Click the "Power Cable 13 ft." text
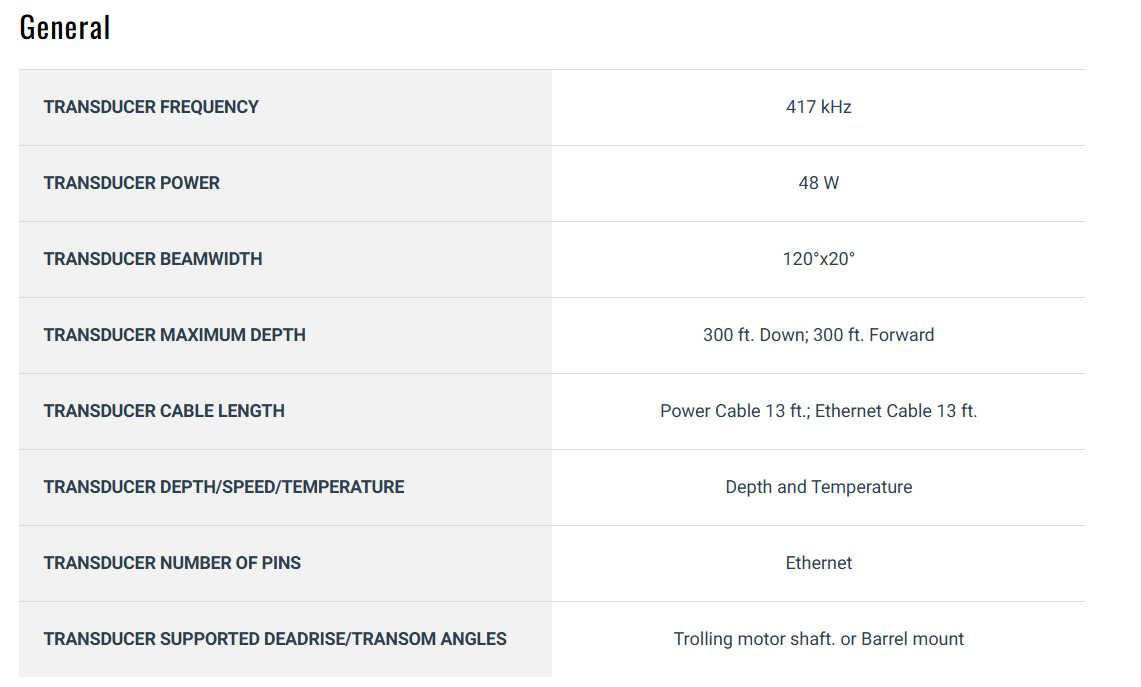The height and width of the screenshot is (687, 1141). pyautogui.click(x=734, y=411)
